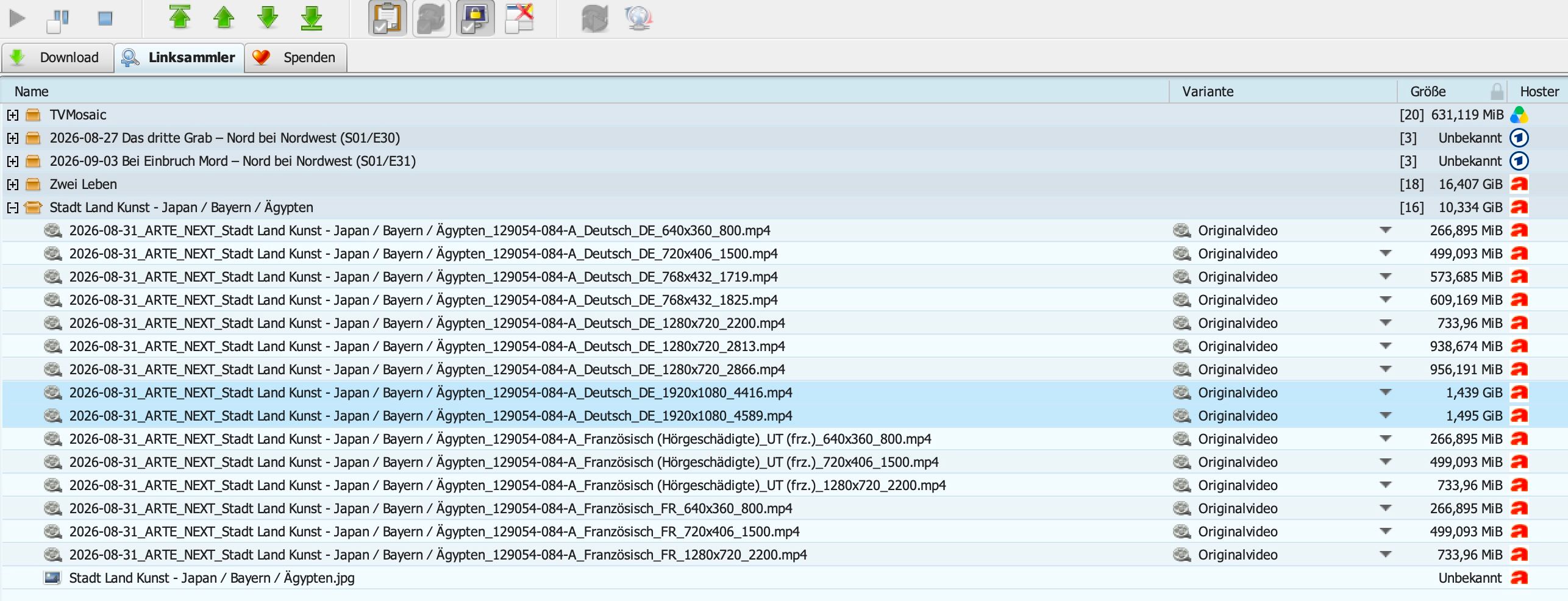This screenshot has height=601, width=1568.
Task: Switch to the Download tab
Action: point(58,58)
